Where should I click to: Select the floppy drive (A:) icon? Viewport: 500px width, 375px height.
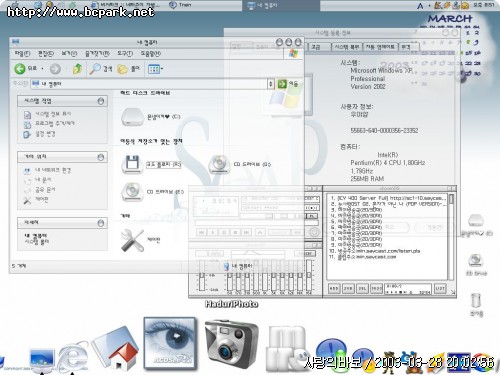(x=132, y=164)
